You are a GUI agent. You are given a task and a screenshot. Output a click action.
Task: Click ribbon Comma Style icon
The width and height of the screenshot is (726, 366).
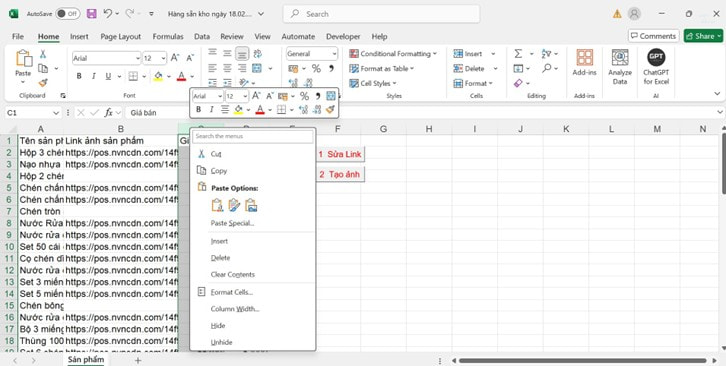click(x=331, y=69)
